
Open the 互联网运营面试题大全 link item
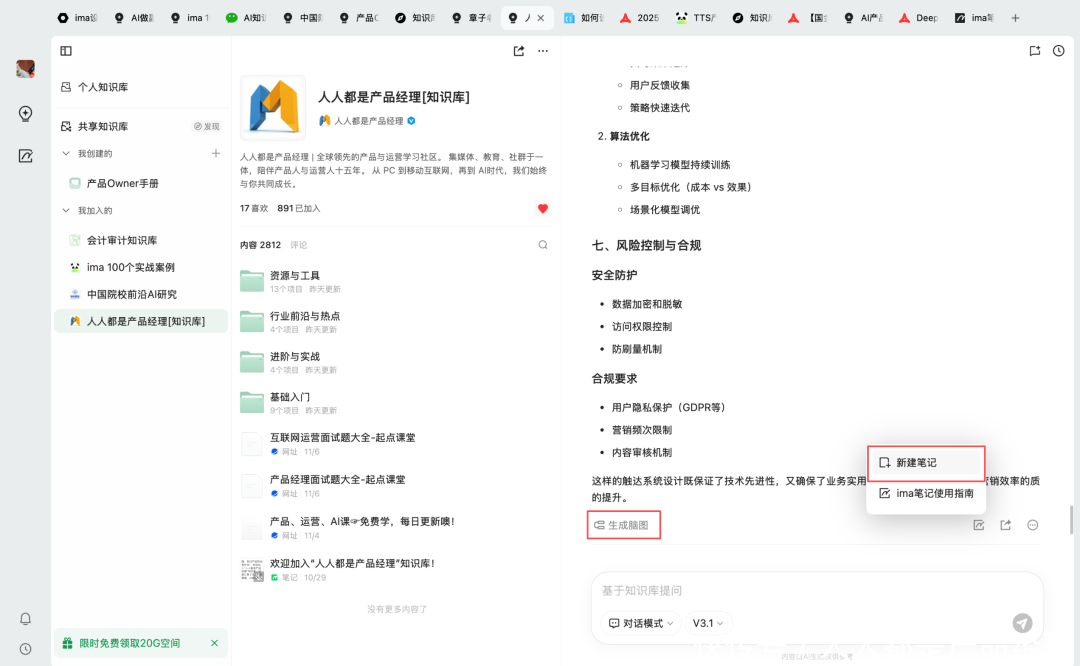(x=342, y=438)
